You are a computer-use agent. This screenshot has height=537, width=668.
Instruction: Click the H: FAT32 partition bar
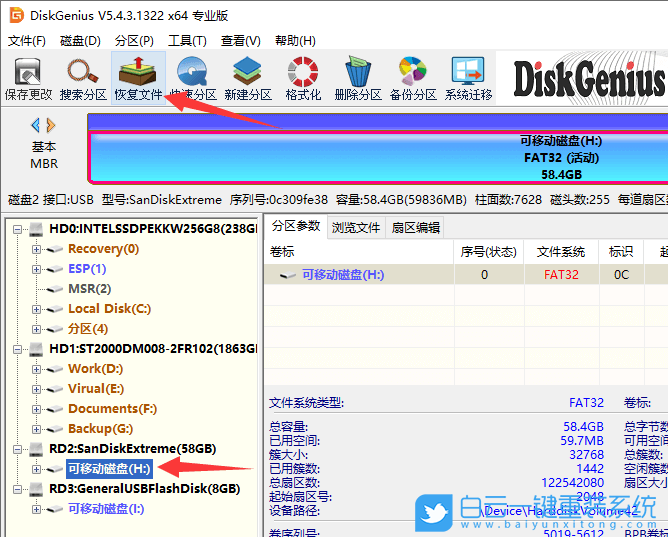378,157
